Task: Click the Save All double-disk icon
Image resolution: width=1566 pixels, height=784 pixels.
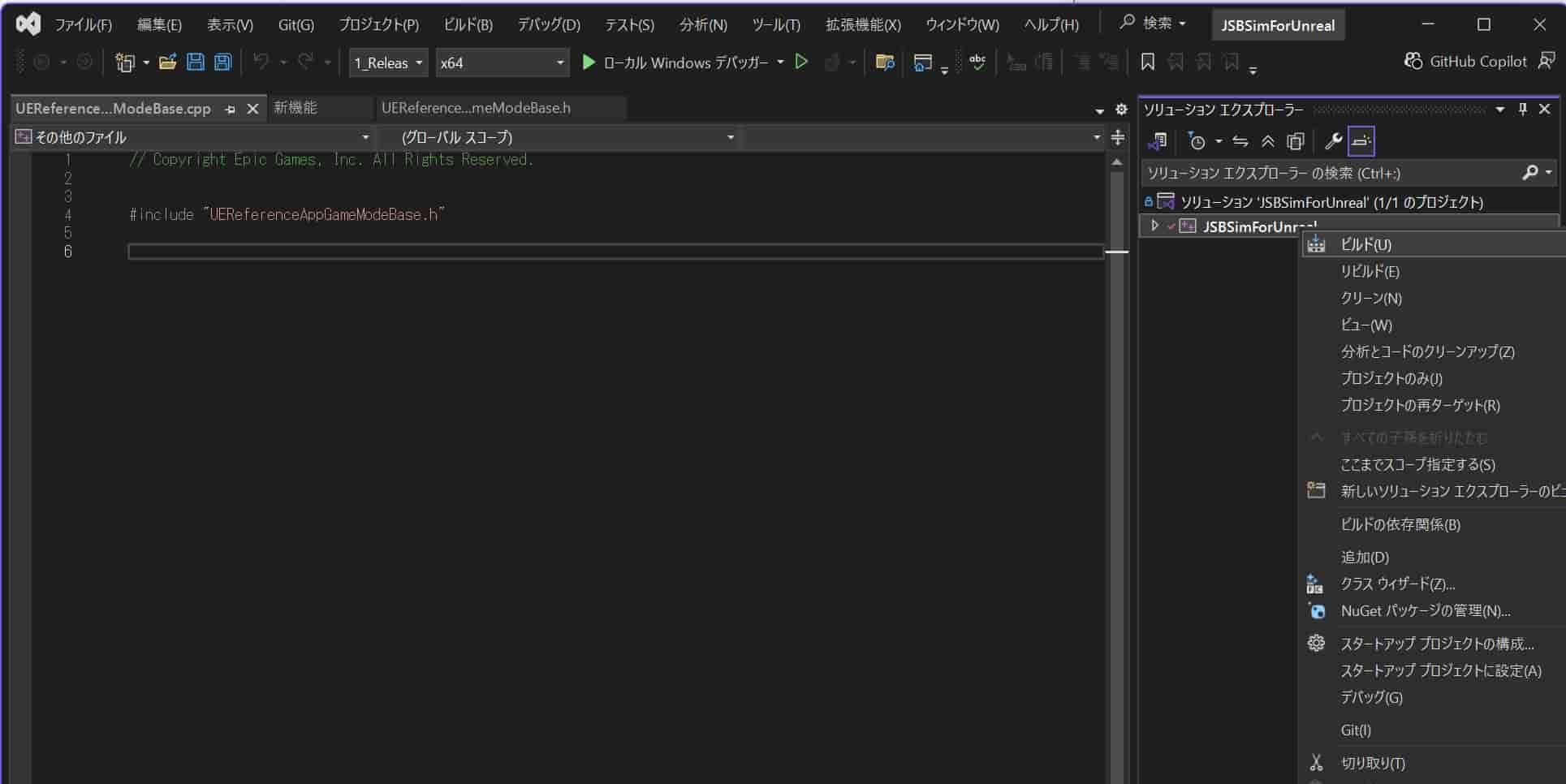Action: pos(222,62)
